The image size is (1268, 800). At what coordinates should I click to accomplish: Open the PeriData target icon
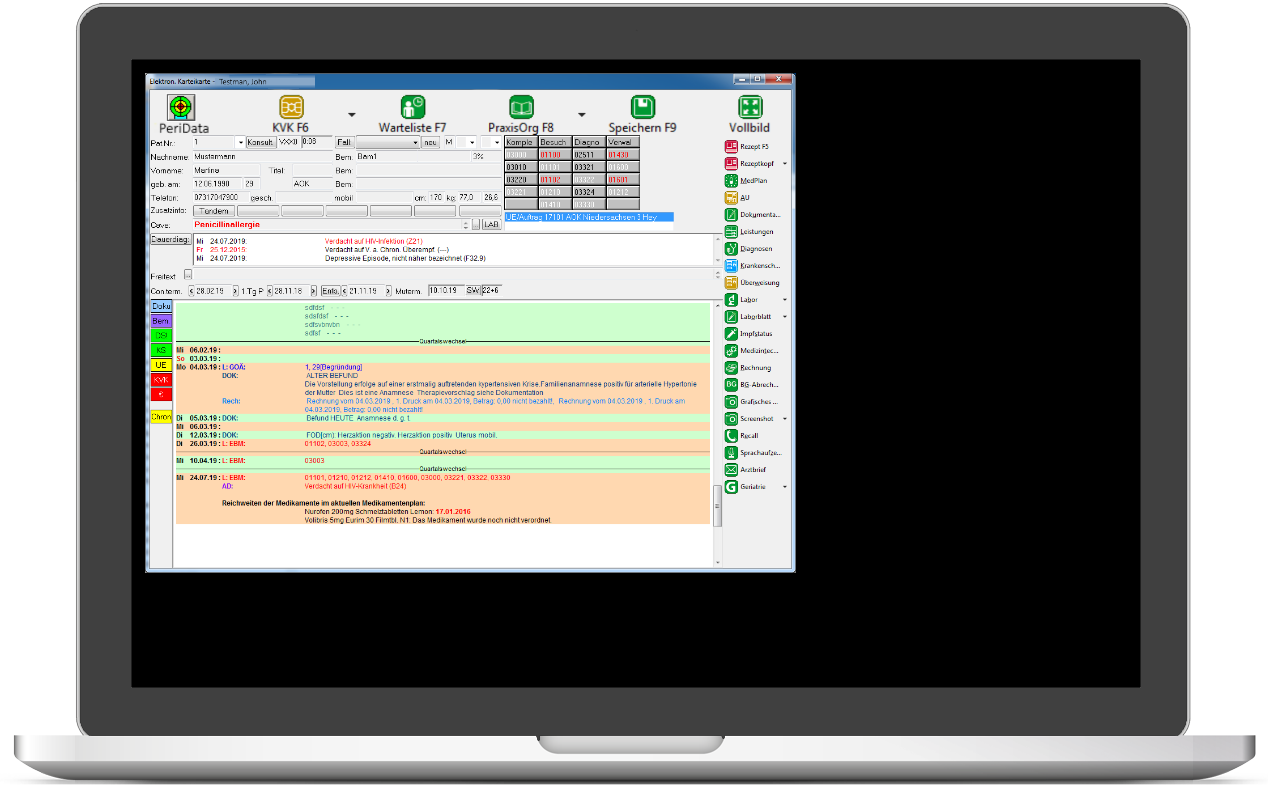[x=181, y=108]
